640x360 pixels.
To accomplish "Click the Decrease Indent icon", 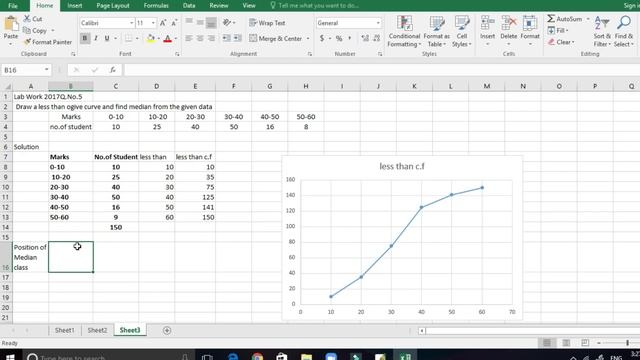I will (x=227, y=38).
